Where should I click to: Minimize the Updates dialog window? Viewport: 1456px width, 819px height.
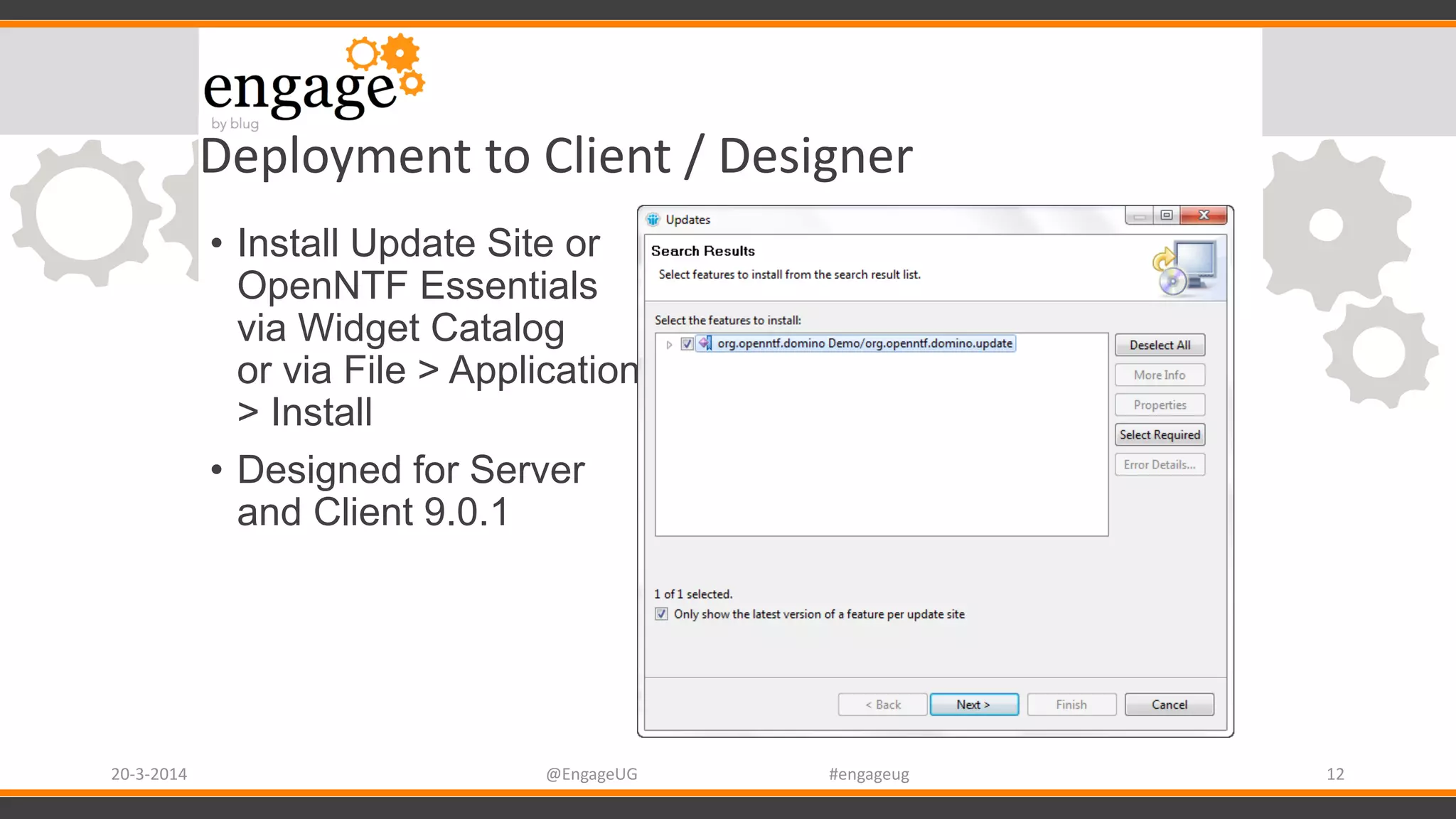pyautogui.click(x=1140, y=215)
